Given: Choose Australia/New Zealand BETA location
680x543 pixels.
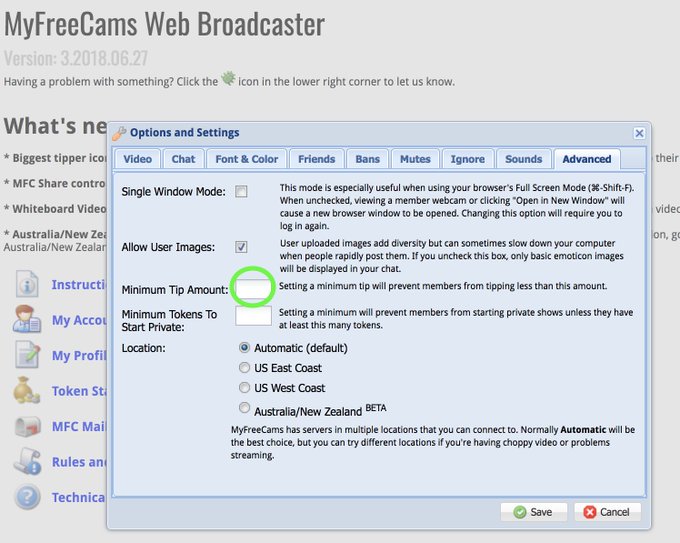Looking at the screenshot, I should tap(245, 408).
